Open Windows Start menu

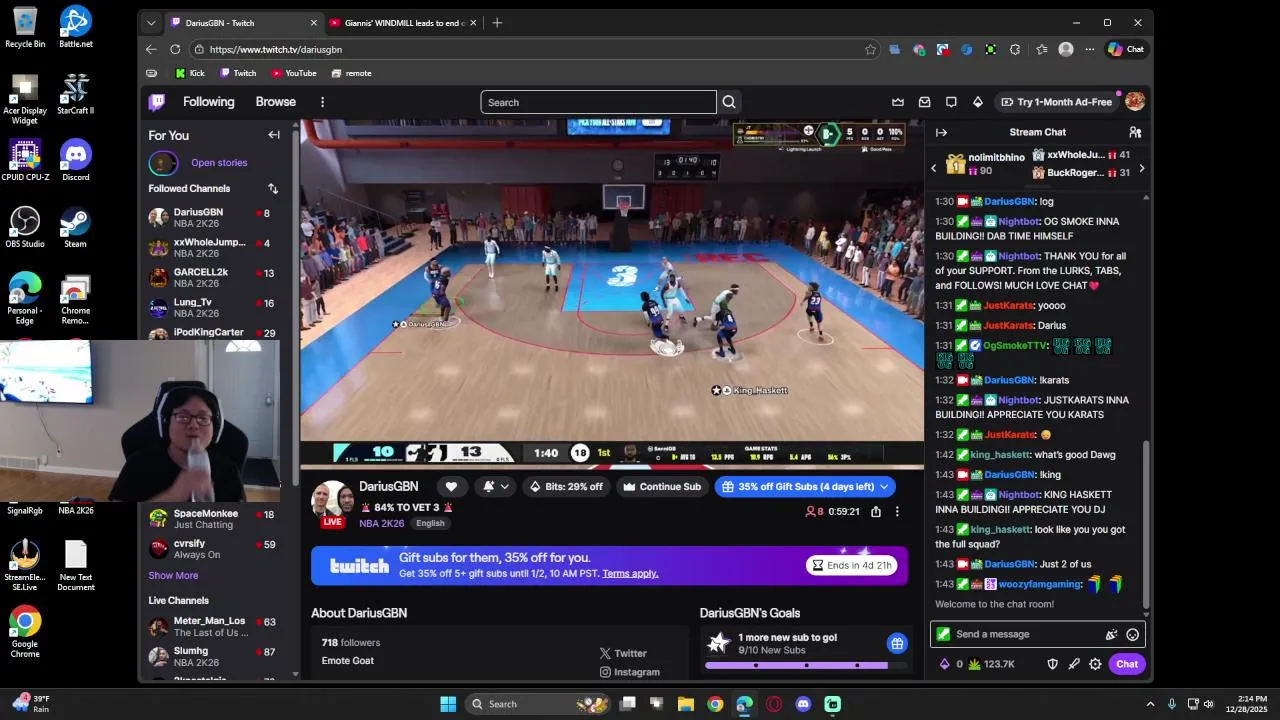[x=448, y=704]
